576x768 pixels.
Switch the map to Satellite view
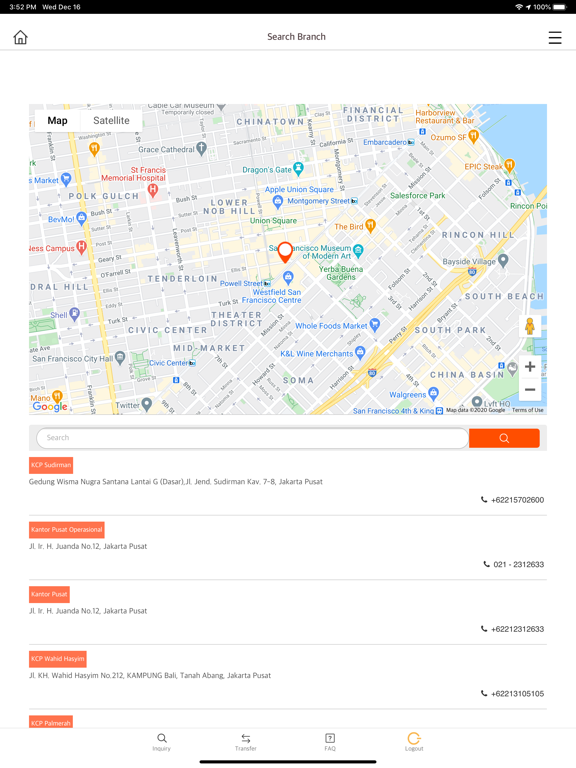tap(111, 120)
